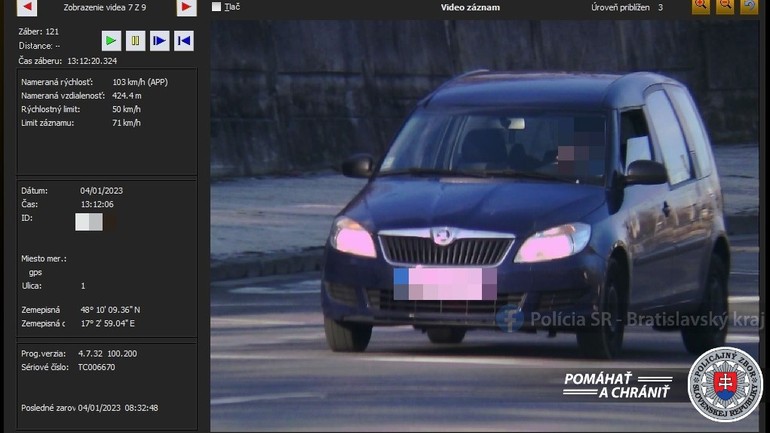The width and height of the screenshot is (770, 433).
Task: Pause the video playback
Action: (135, 41)
